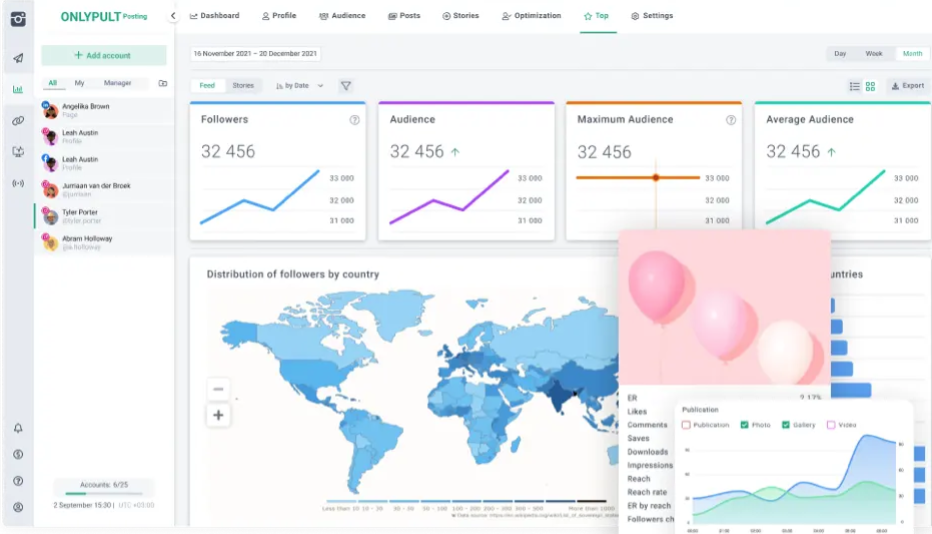The width and height of the screenshot is (932, 534).
Task: Open the paper plane posting icon in sidebar
Action: tap(18, 58)
